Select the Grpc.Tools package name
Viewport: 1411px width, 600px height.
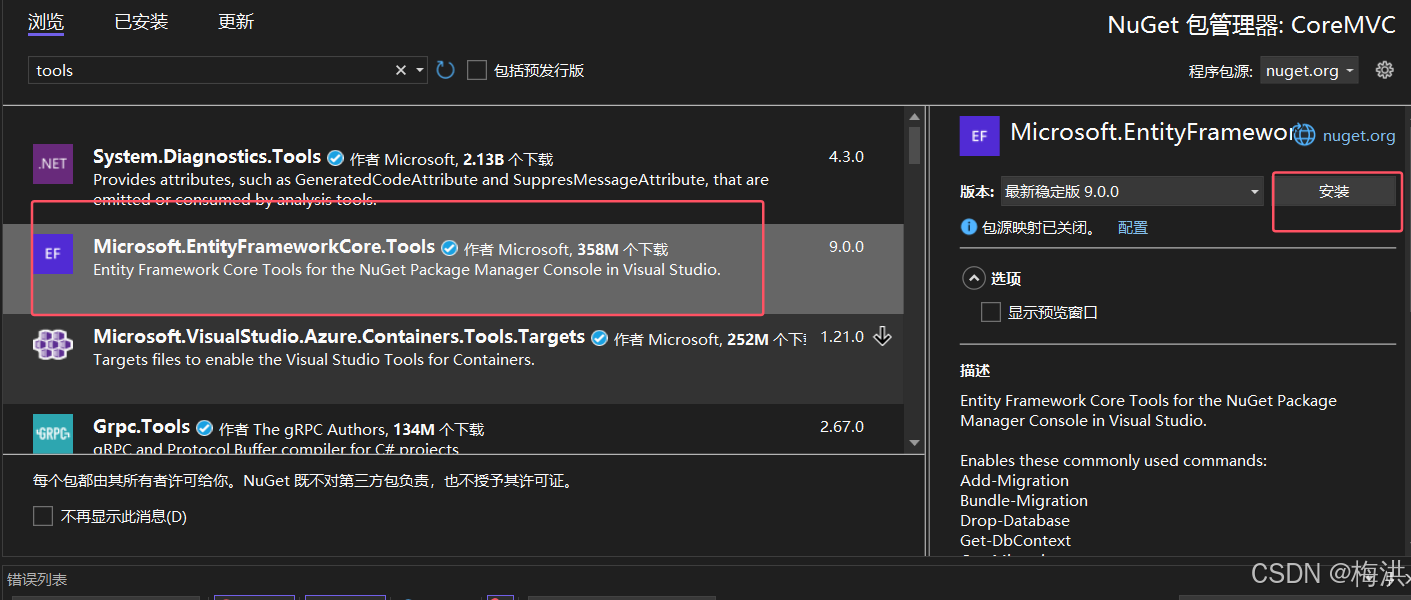click(x=142, y=427)
